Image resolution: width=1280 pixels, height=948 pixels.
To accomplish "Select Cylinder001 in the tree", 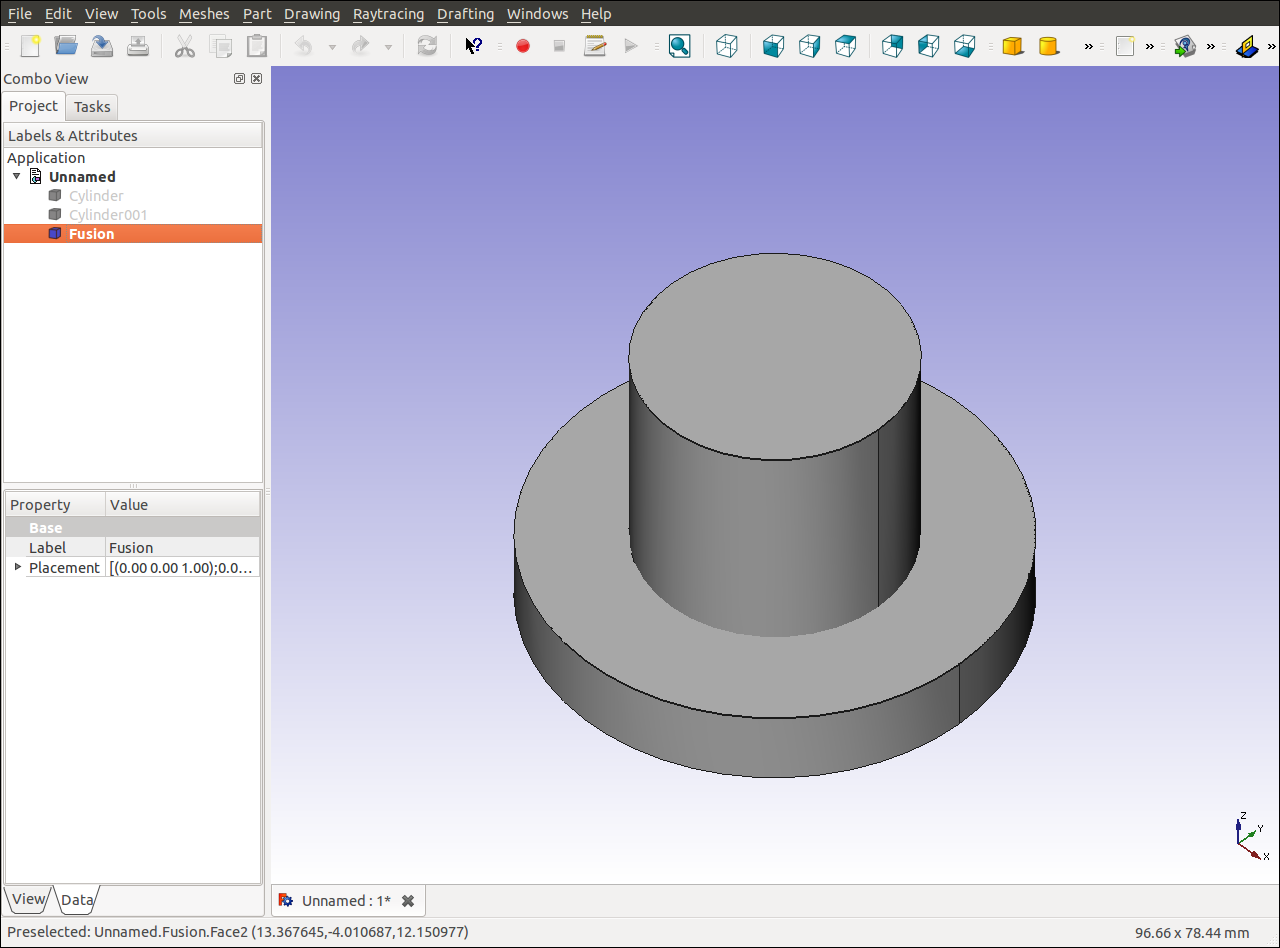I will (108, 215).
